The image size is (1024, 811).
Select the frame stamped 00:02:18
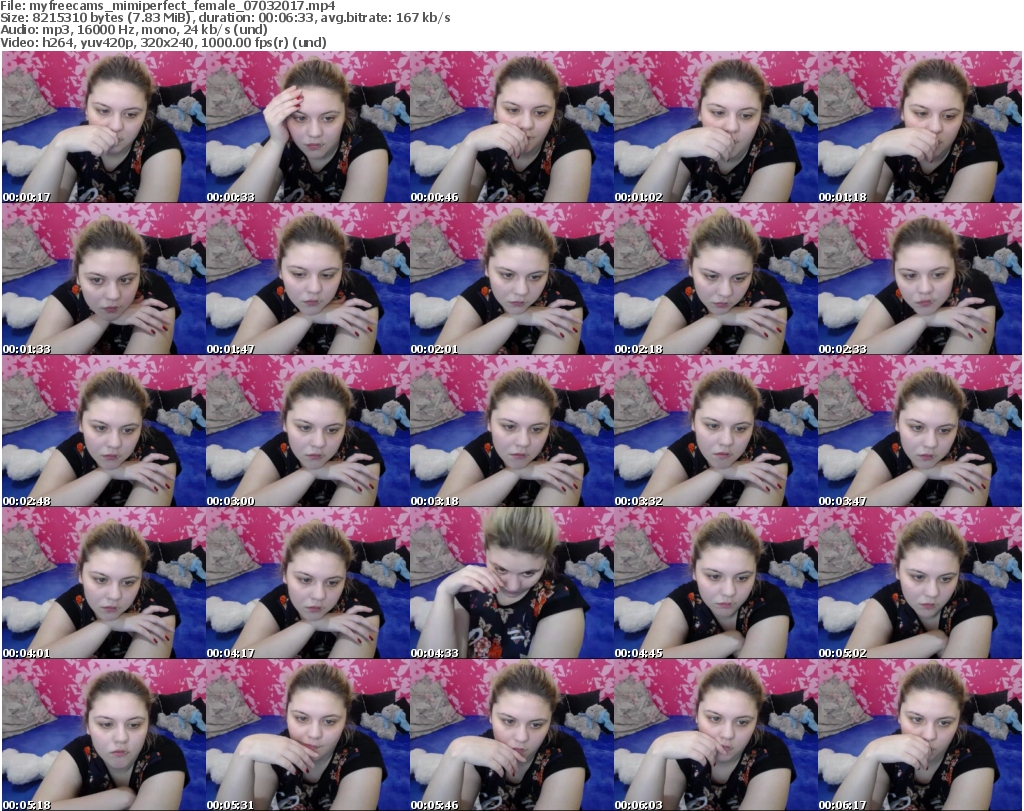coord(716,279)
